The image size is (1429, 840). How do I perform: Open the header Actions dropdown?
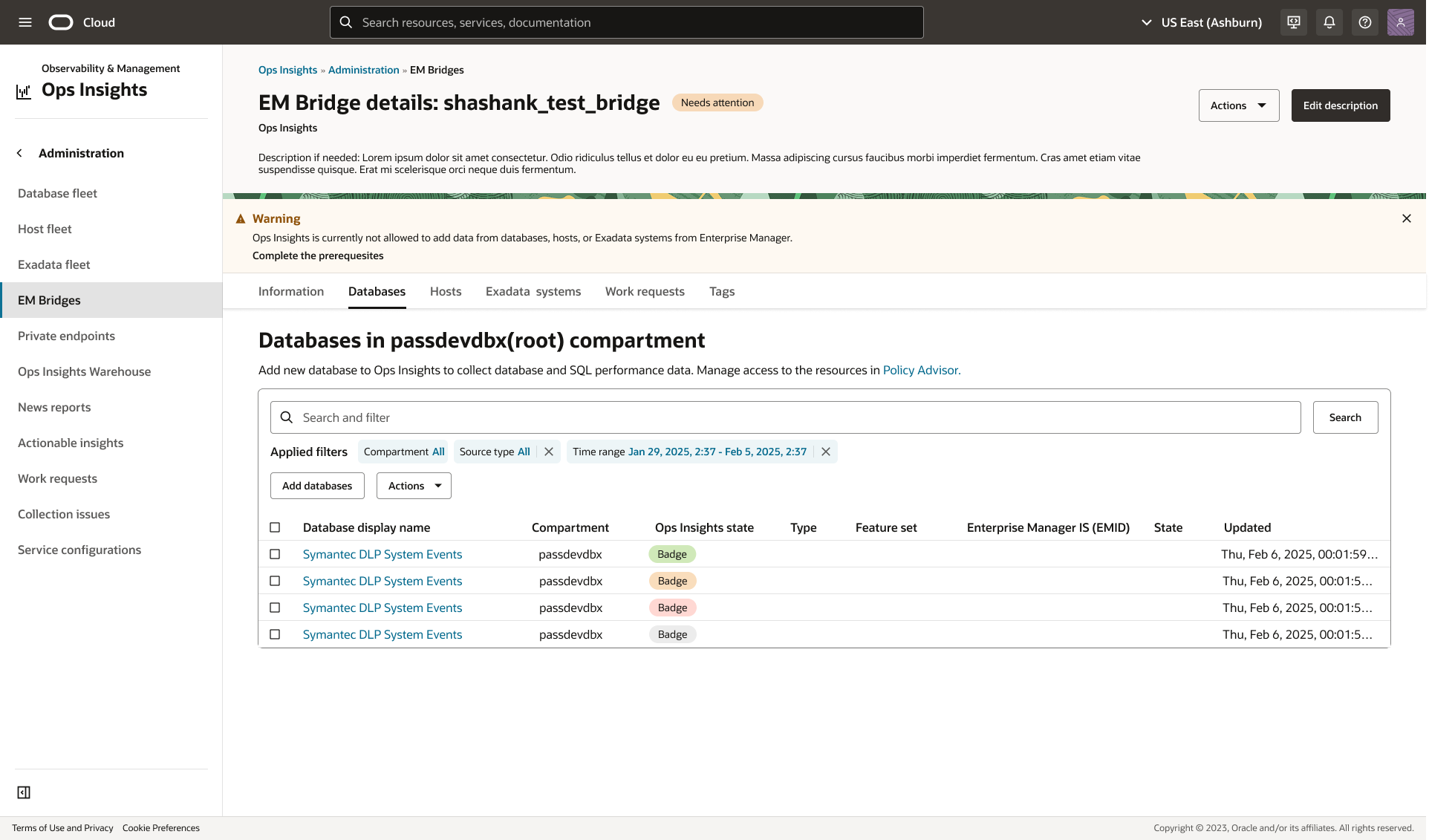[1238, 105]
